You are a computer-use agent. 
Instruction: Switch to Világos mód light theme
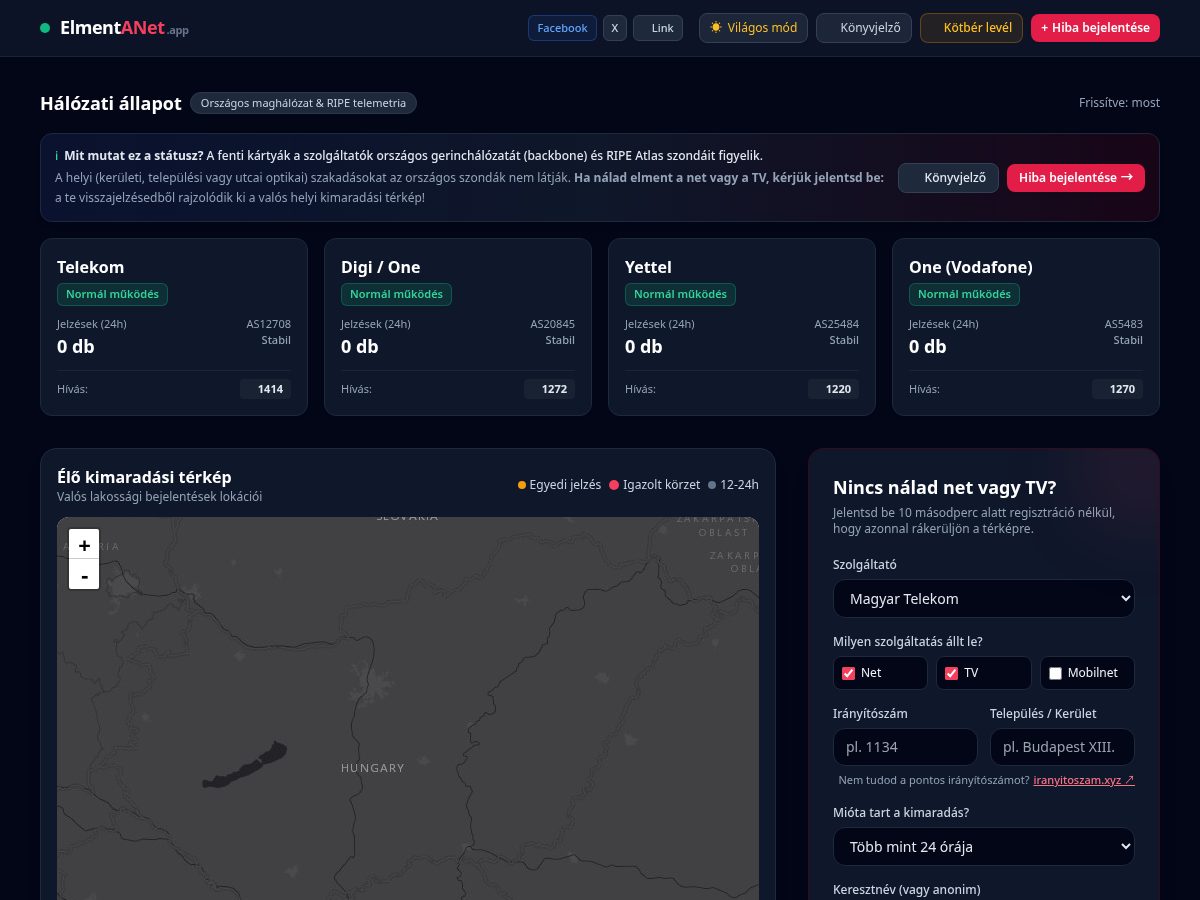click(x=754, y=28)
